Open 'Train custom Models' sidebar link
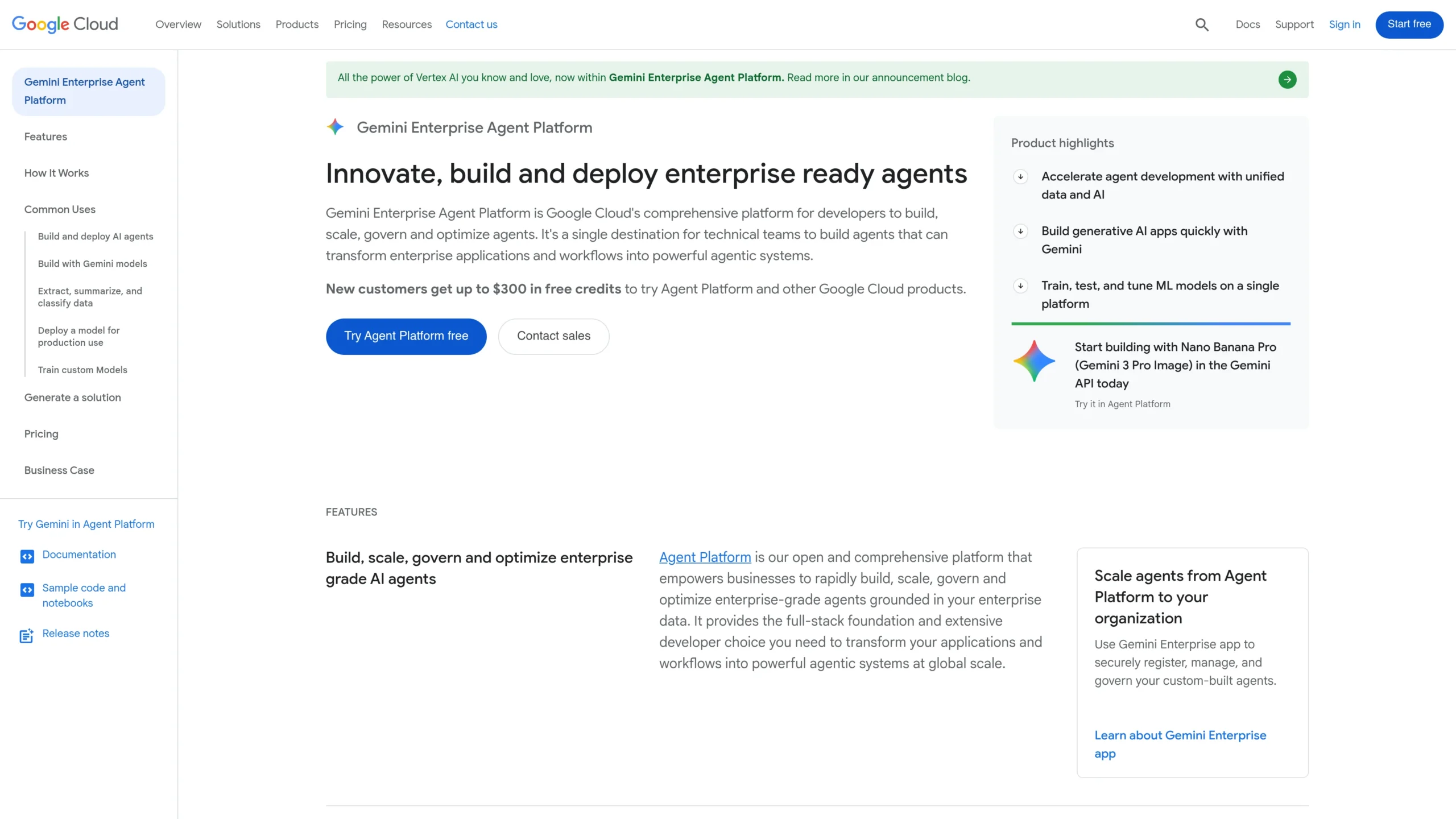Screen dimensions: 1456x819 click(x=82, y=370)
